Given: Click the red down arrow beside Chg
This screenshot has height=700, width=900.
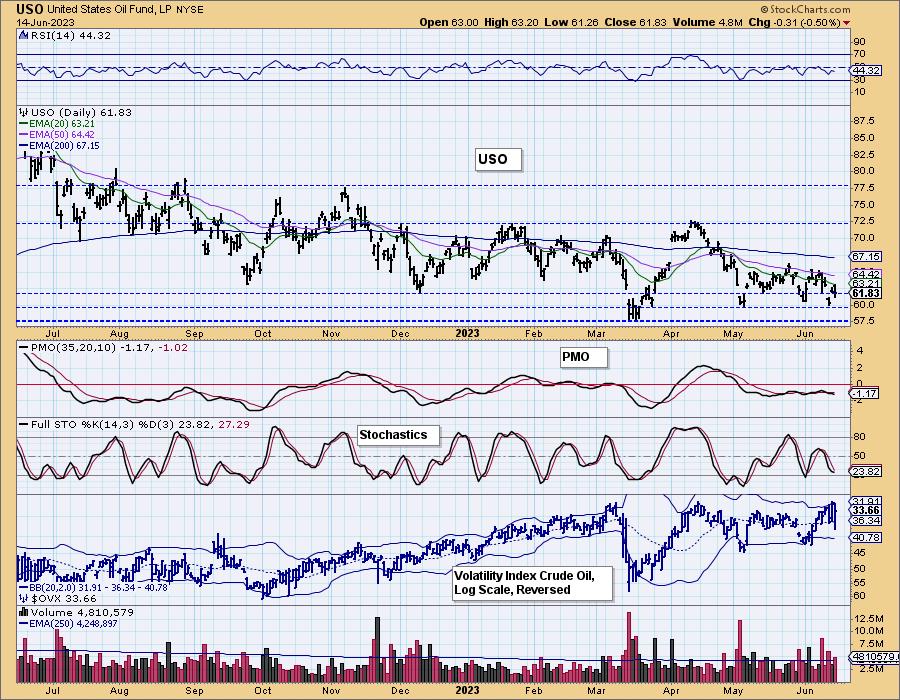Looking at the screenshot, I should coord(847,23).
